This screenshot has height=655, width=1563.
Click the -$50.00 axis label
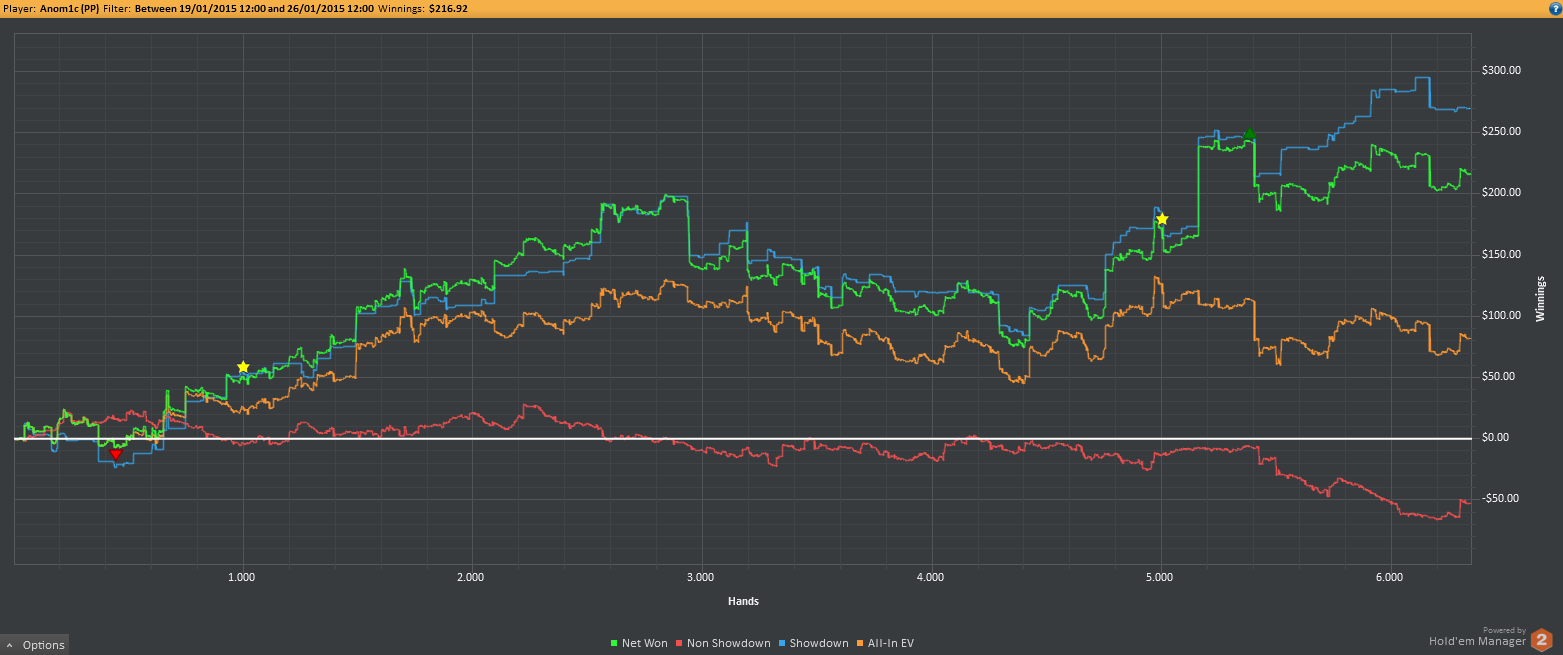(x=1501, y=498)
